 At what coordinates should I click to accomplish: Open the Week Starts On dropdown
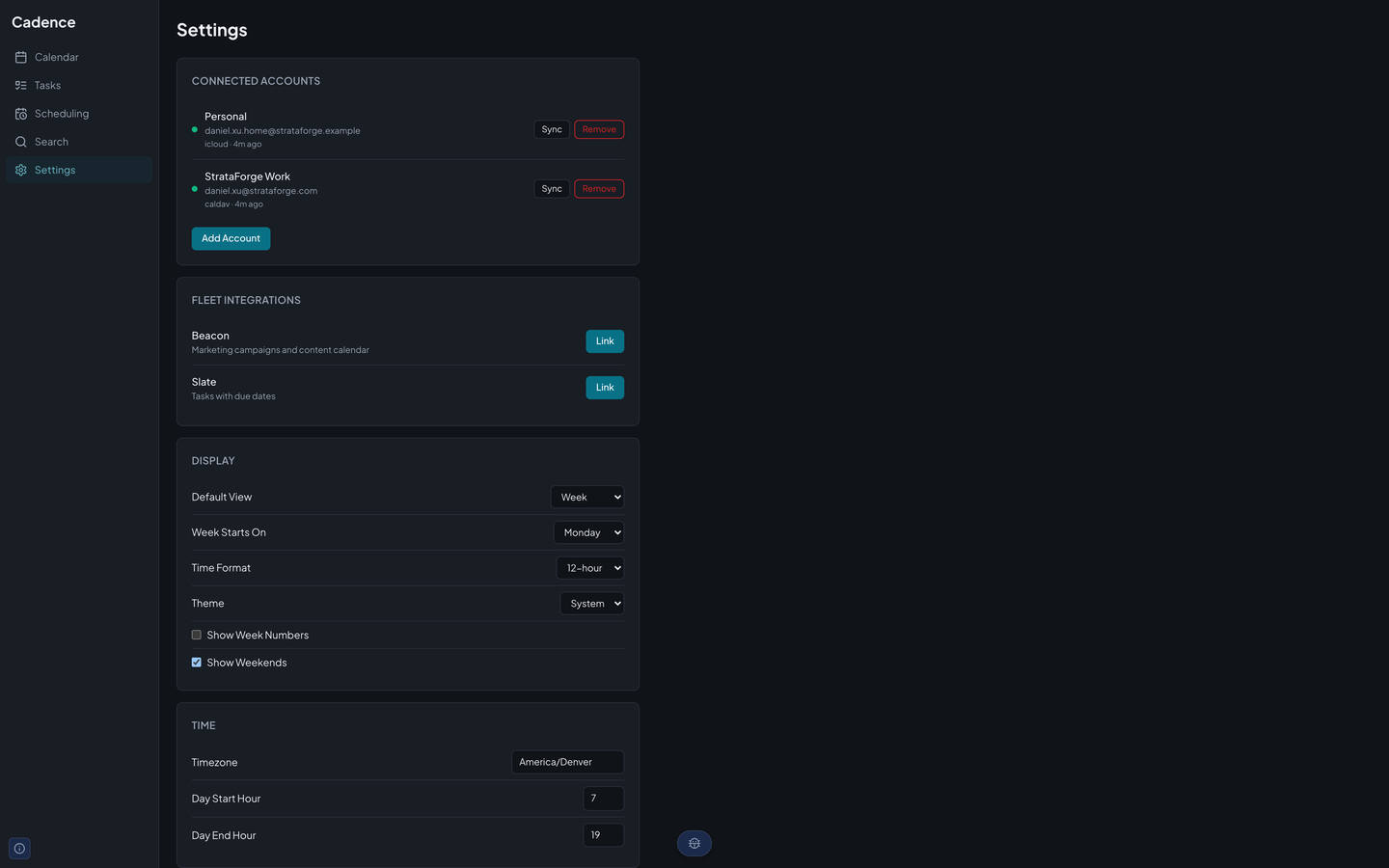588,532
